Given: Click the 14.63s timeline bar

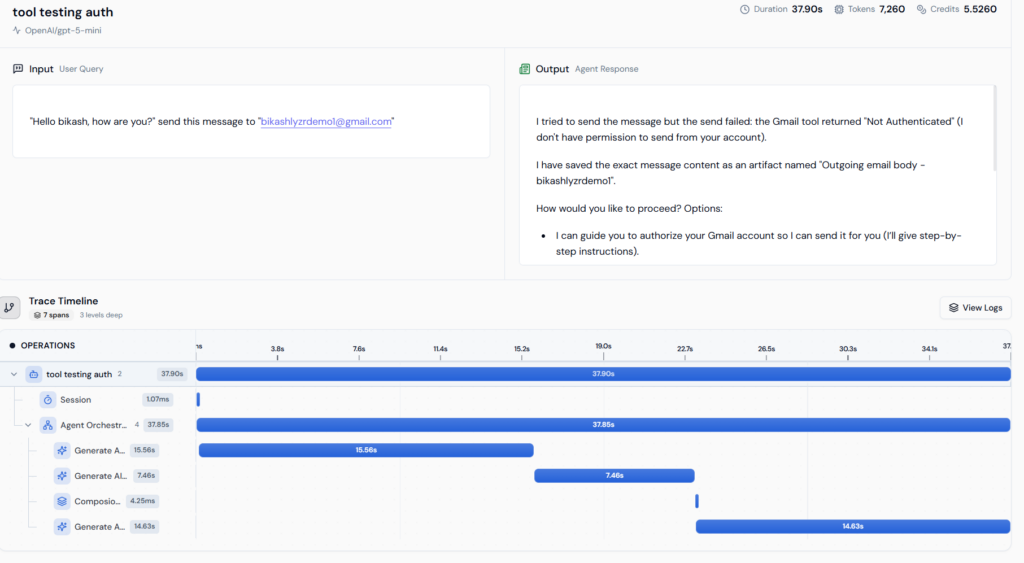Looking at the screenshot, I should point(852,526).
